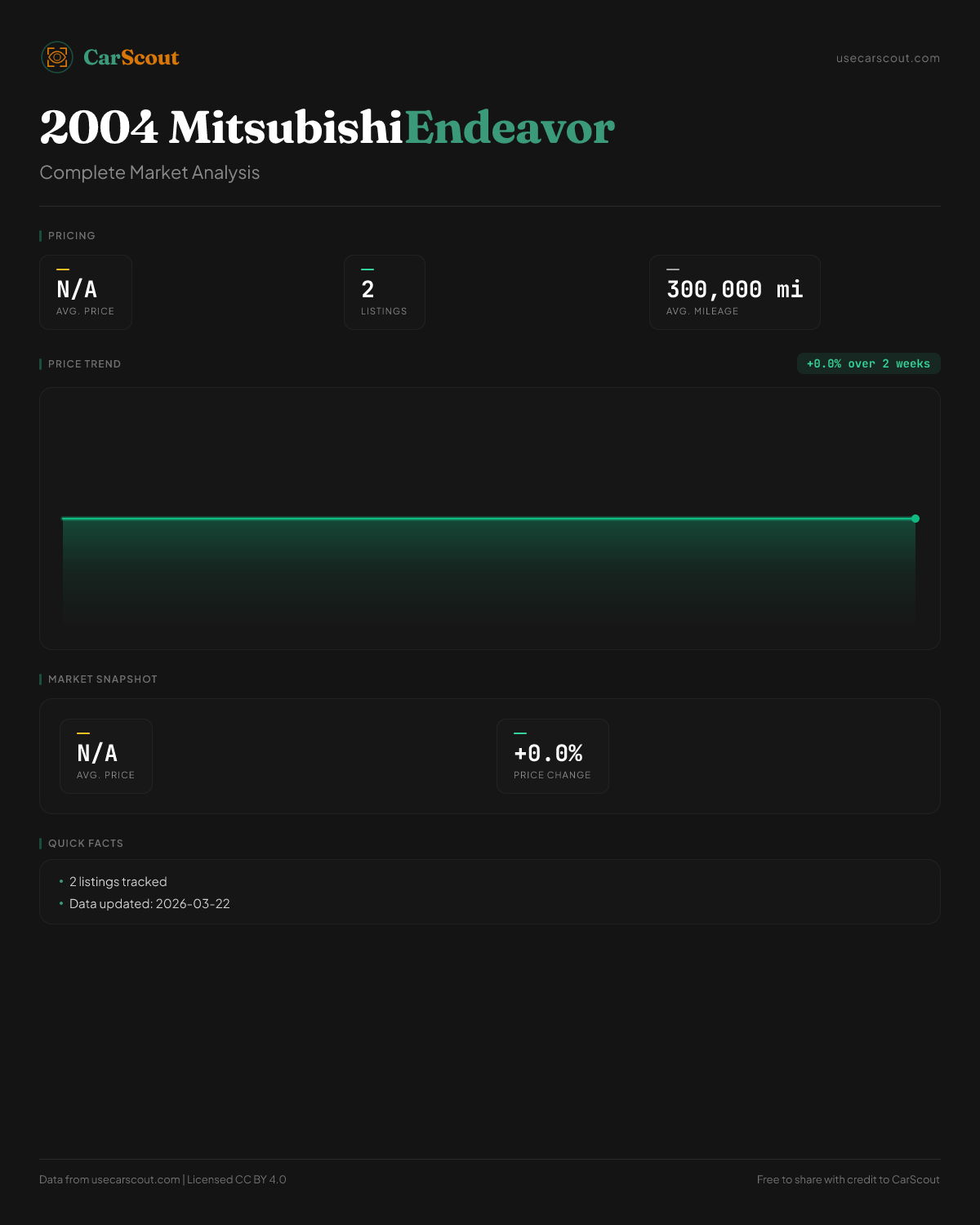Click the +0.0% over 2 weeks badge
The image size is (980, 1225).
pyautogui.click(x=868, y=364)
